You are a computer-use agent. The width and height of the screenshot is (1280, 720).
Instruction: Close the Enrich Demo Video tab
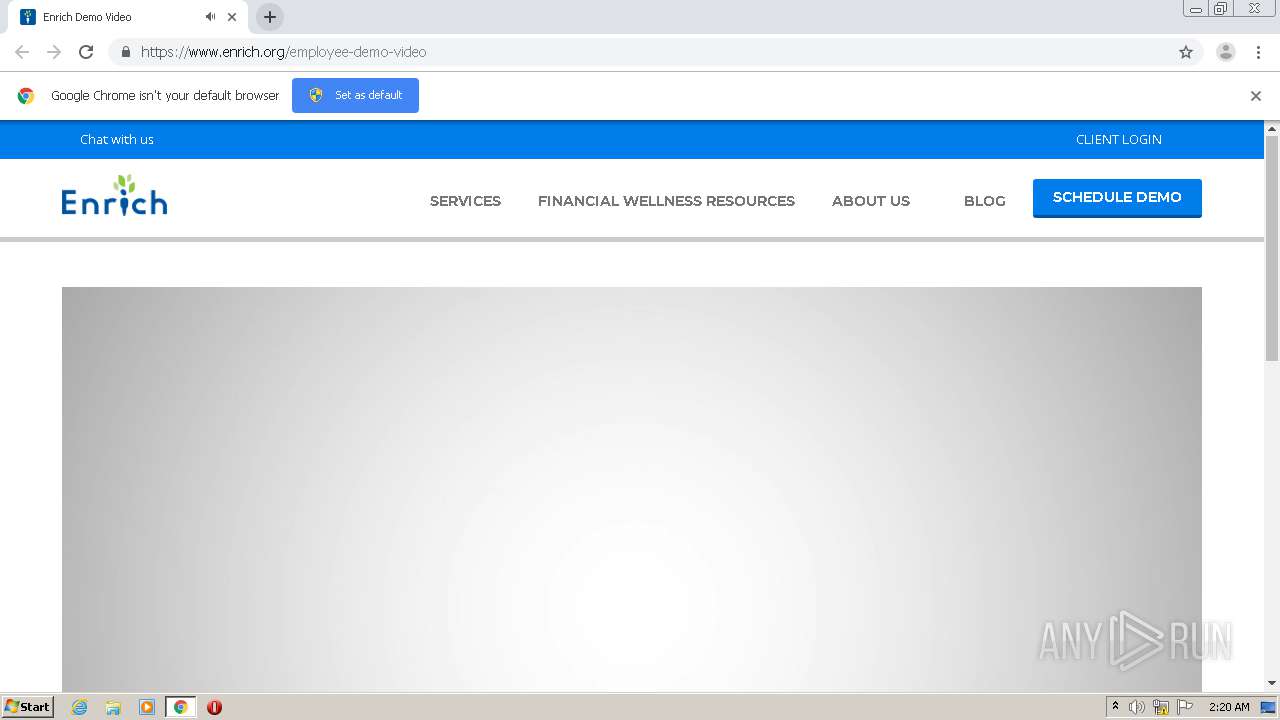pos(232,17)
